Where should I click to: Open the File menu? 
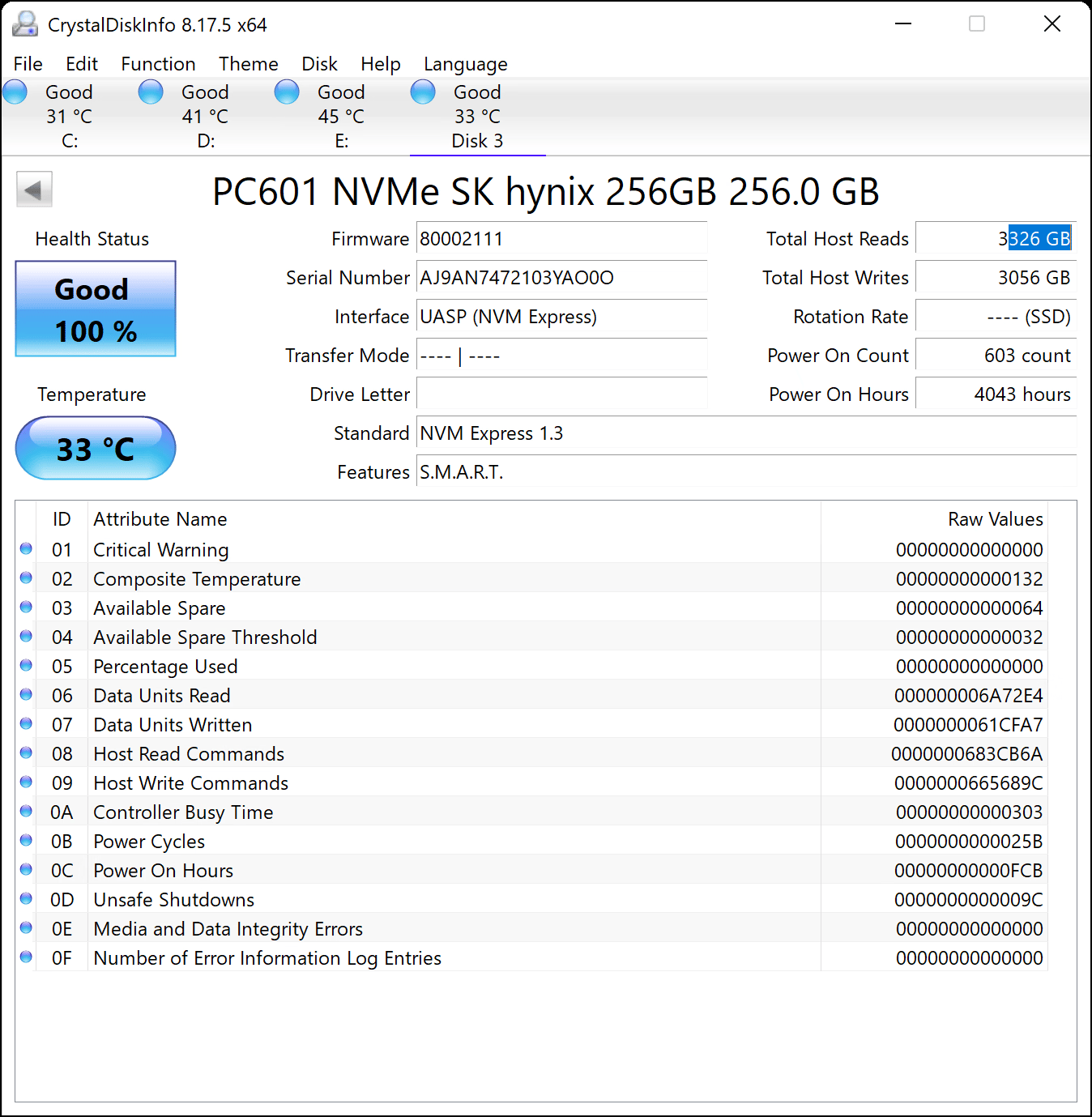click(x=28, y=64)
